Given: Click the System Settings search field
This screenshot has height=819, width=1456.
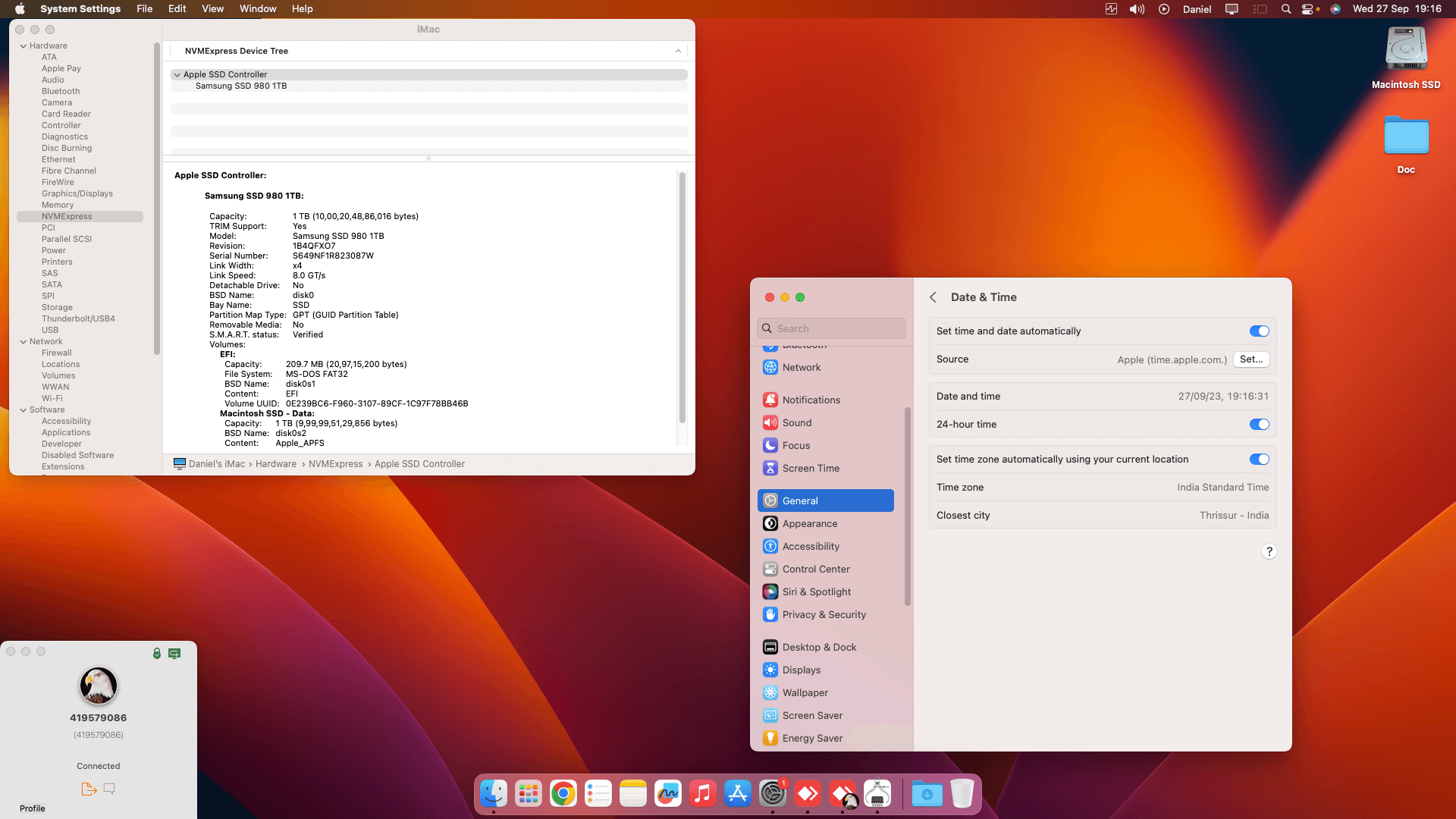Looking at the screenshot, I should [832, 328].
